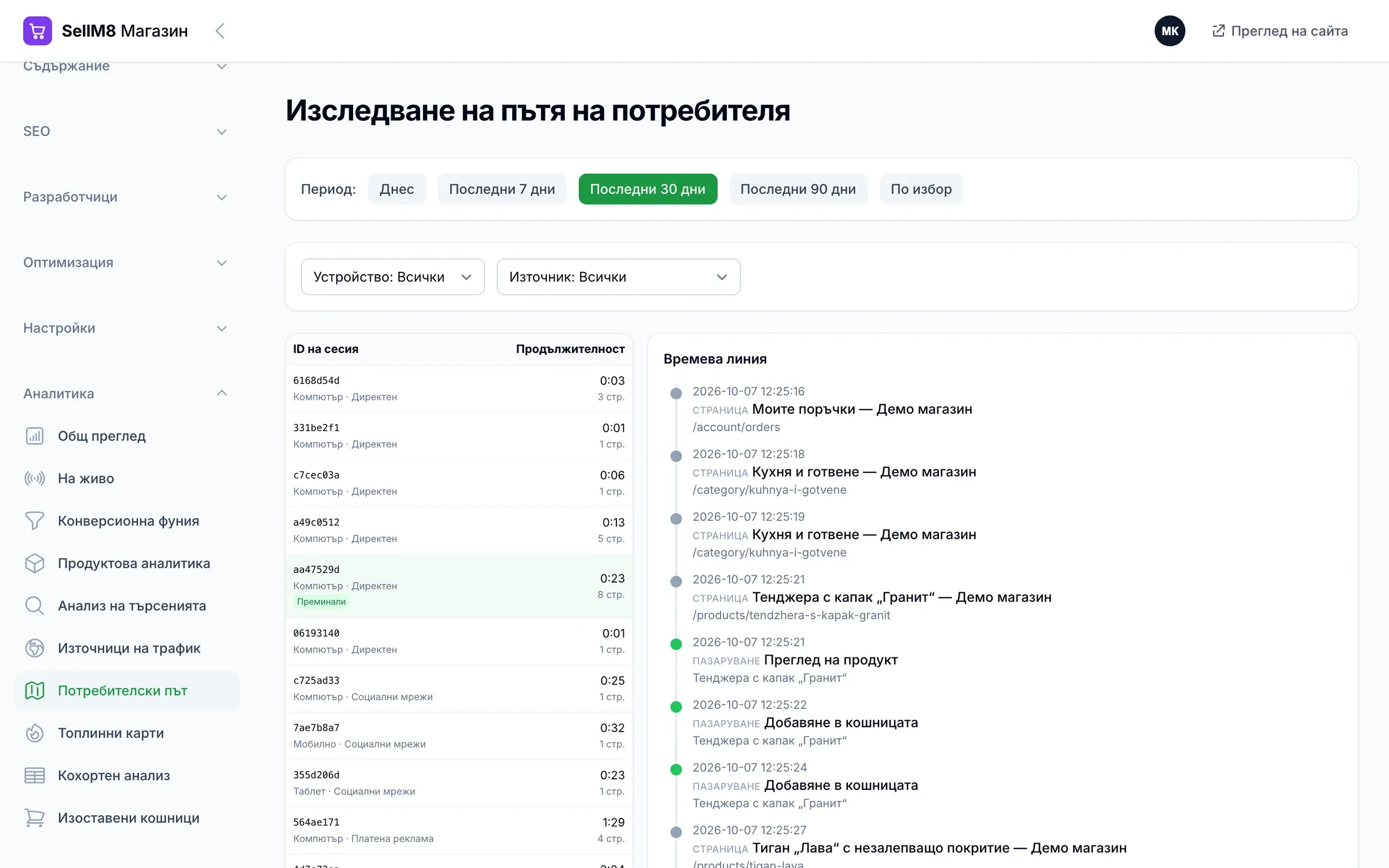Open the МК user avatar menu
This screenshot has height=868, width=1389.
pyautogui.click(x=1170, y=31)
